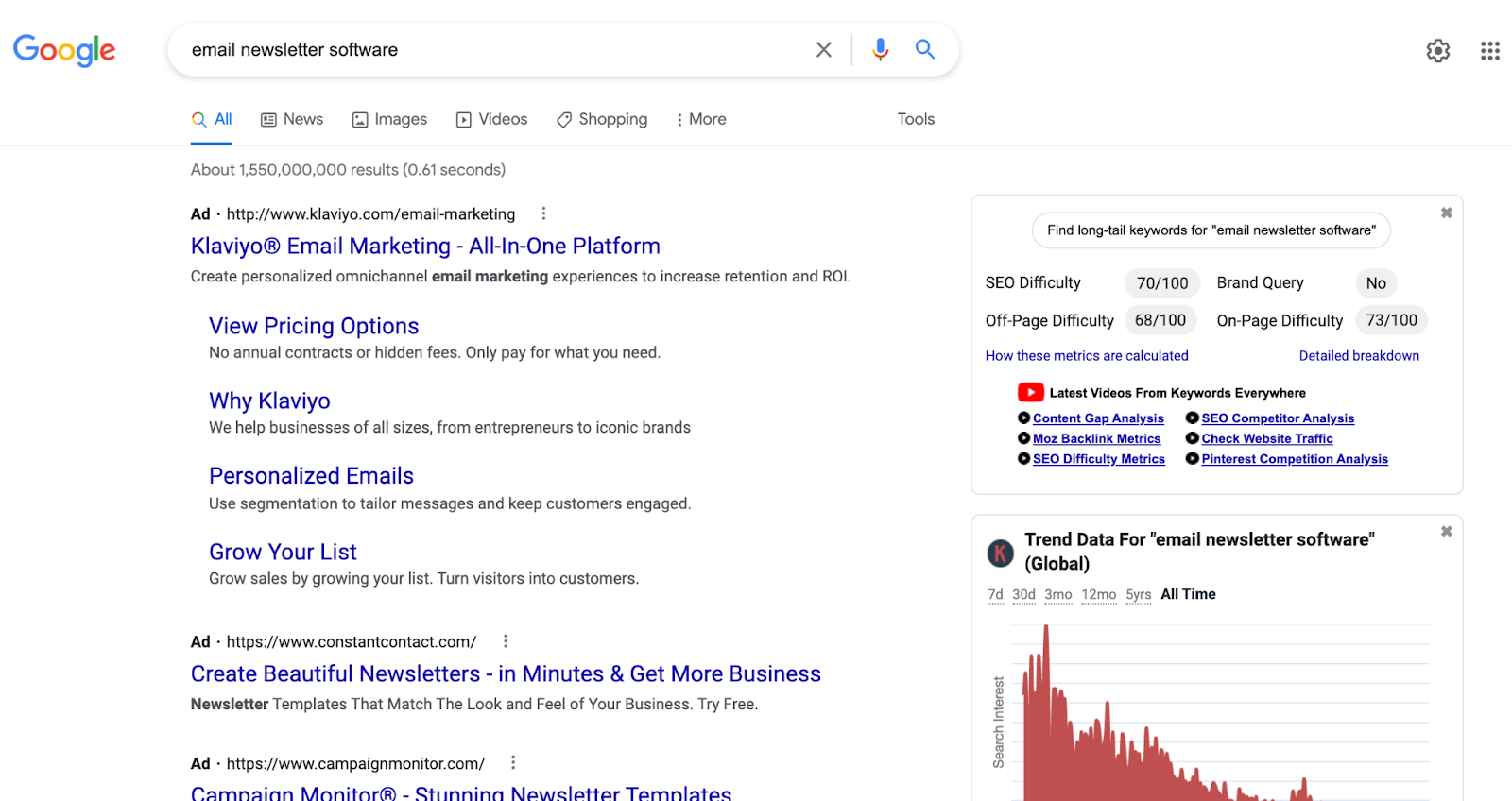Image resolution: width=1512 pixels, height=801 pixels.
Task: Open Campaign Monitor ad headline
Action: coord(461,792)
